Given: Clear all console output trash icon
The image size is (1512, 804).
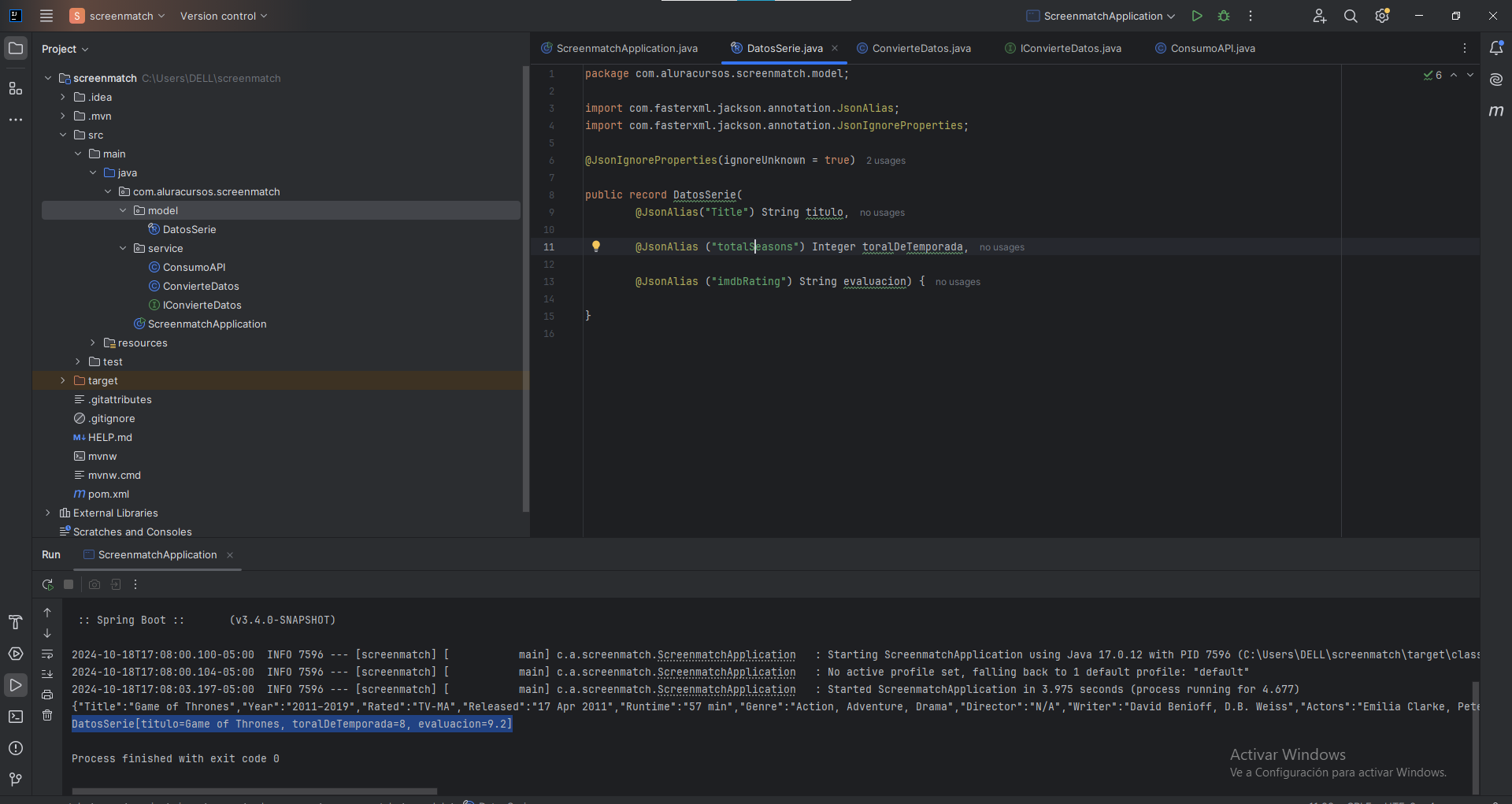Looking at the screenshot, I should (x=47, y=715).
